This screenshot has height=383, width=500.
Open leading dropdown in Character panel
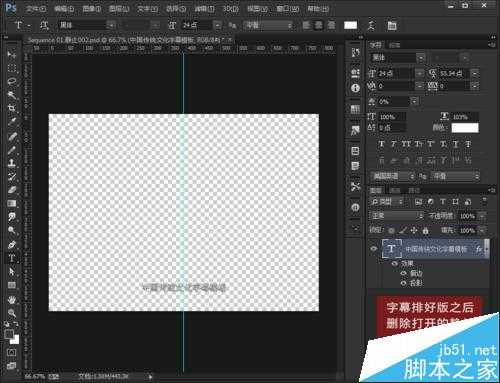[x=475, y=73]
